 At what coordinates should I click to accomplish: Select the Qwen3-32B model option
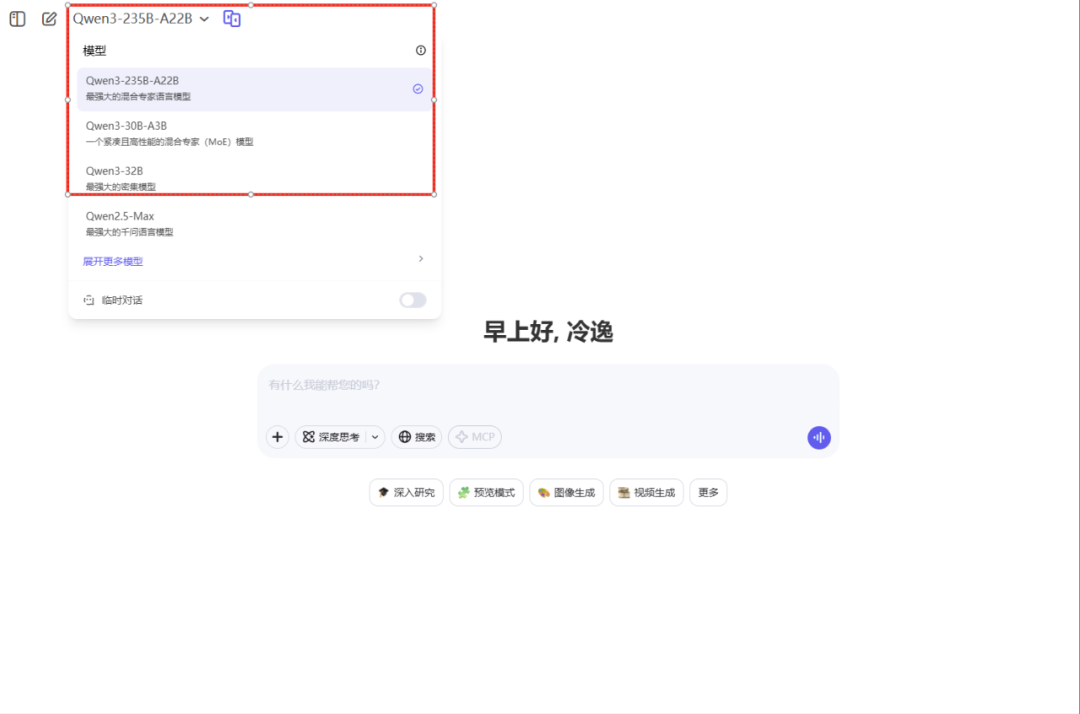click(x=254, y=178)
